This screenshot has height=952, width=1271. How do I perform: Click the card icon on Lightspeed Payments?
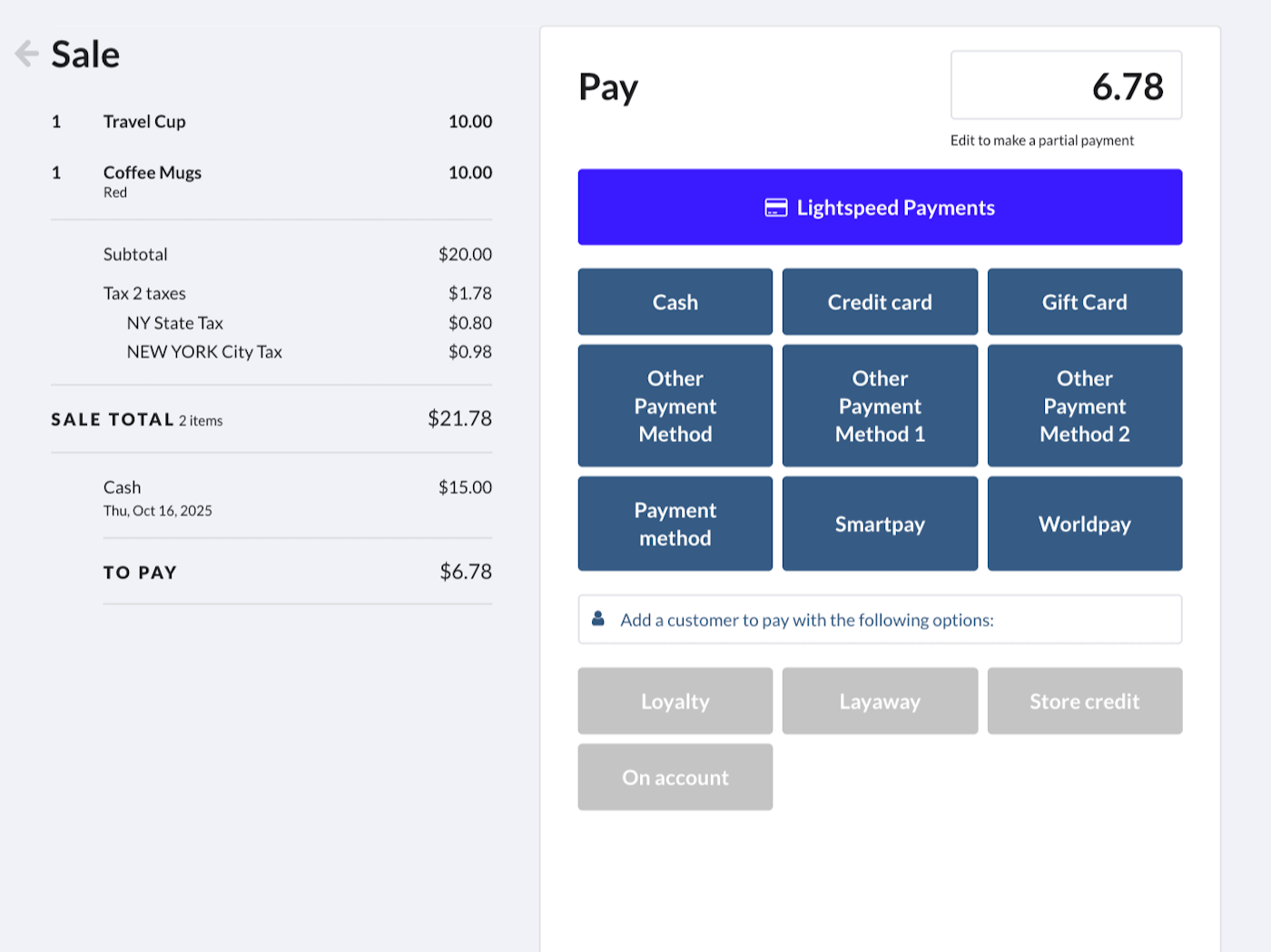[x=774, y=207]
